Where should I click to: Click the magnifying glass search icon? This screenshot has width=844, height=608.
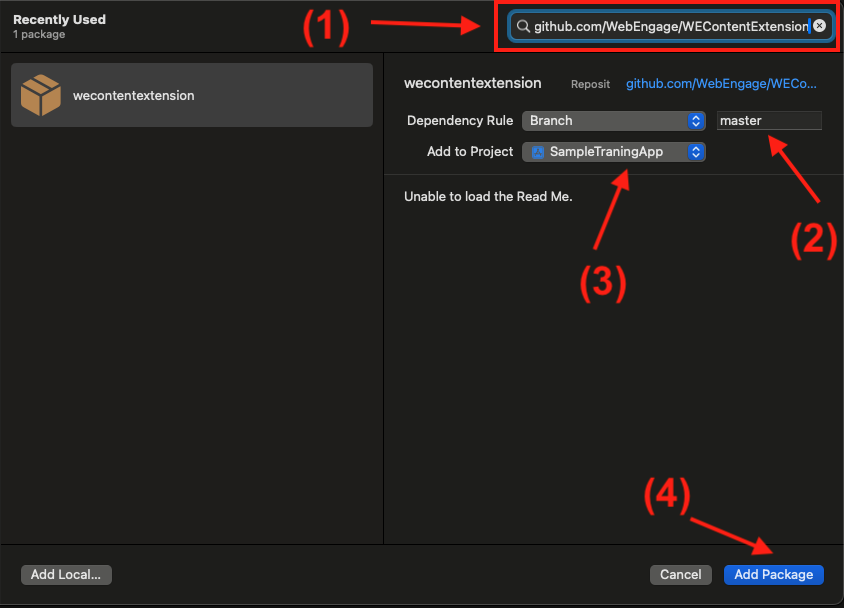click(x=523, y=26)
